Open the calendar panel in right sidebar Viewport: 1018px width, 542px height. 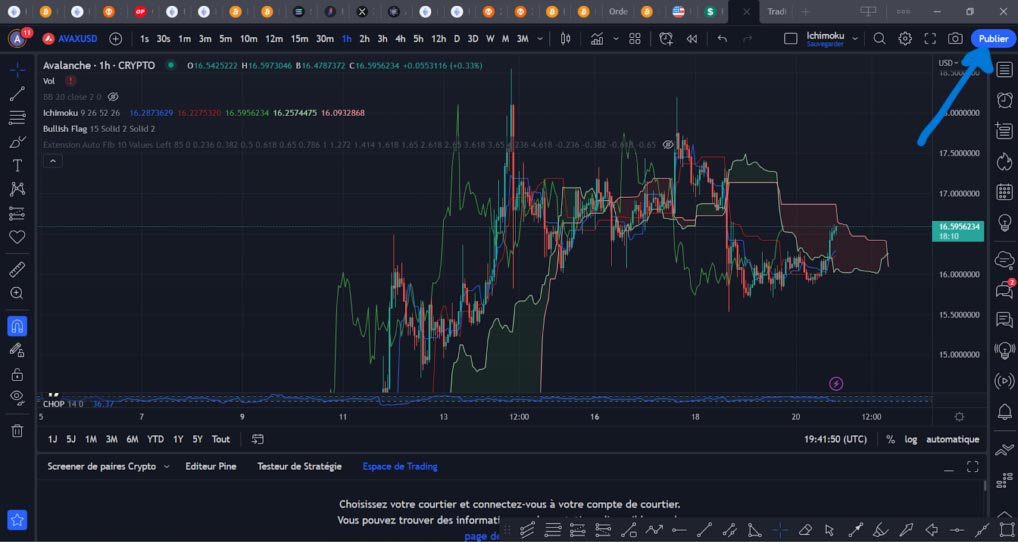pos(1004,191)
